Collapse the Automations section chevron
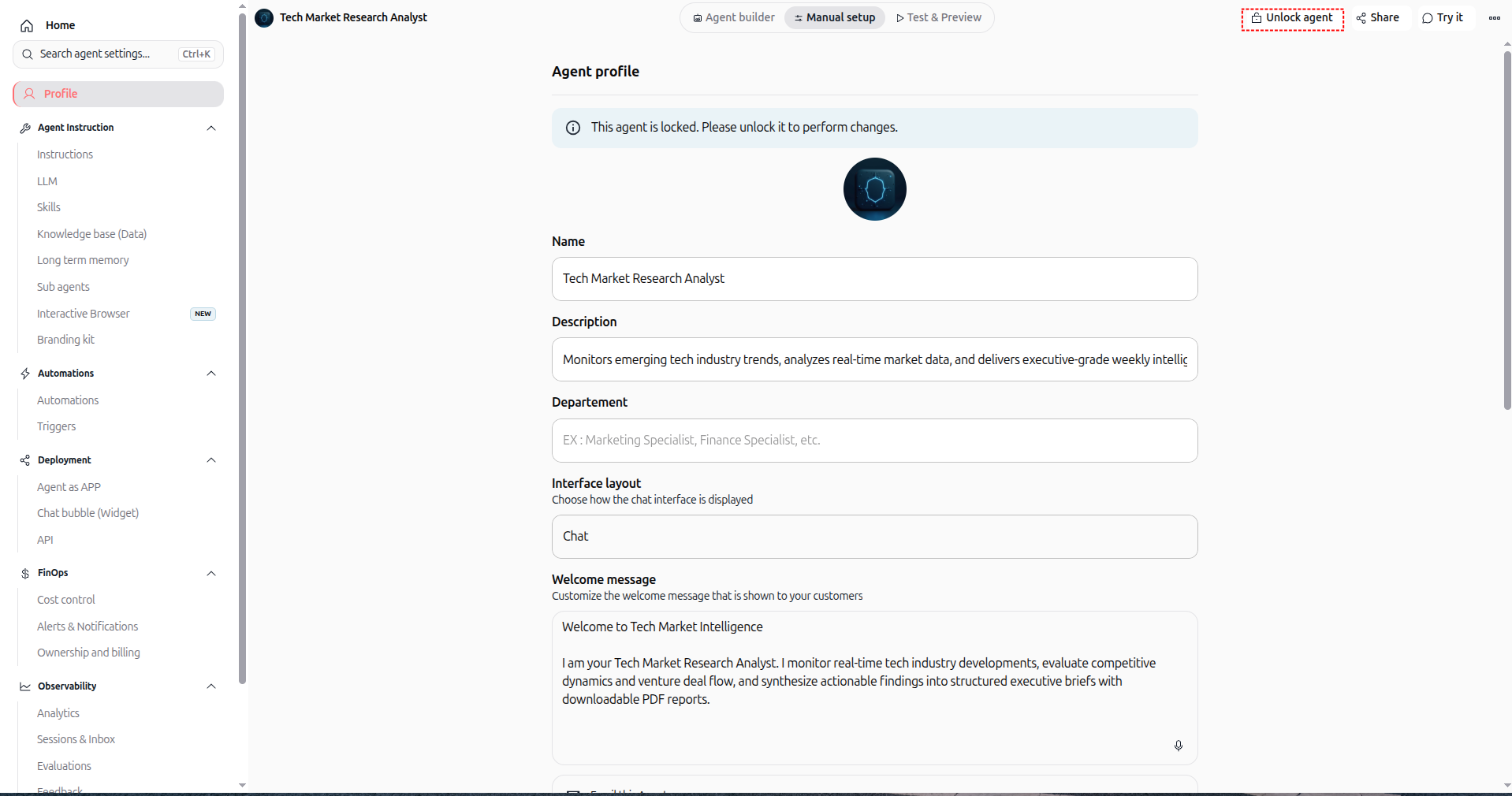 [211, 374]
